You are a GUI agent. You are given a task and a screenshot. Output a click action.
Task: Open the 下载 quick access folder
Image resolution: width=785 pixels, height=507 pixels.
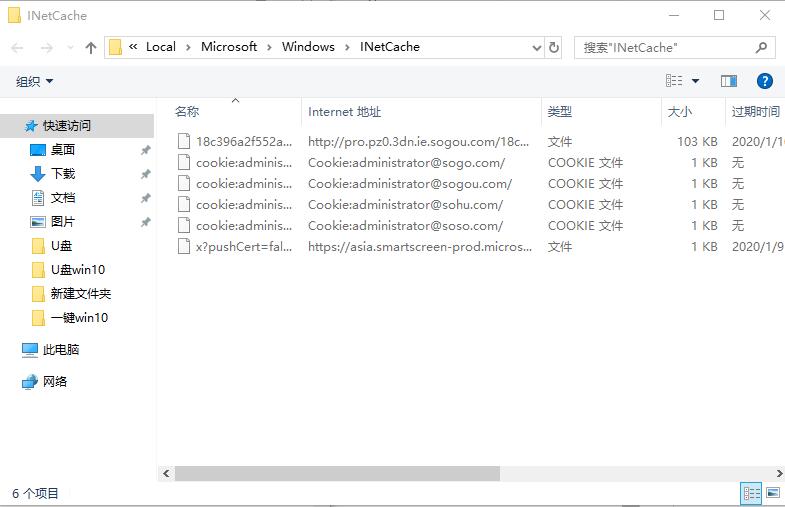(x=62, y=174)
